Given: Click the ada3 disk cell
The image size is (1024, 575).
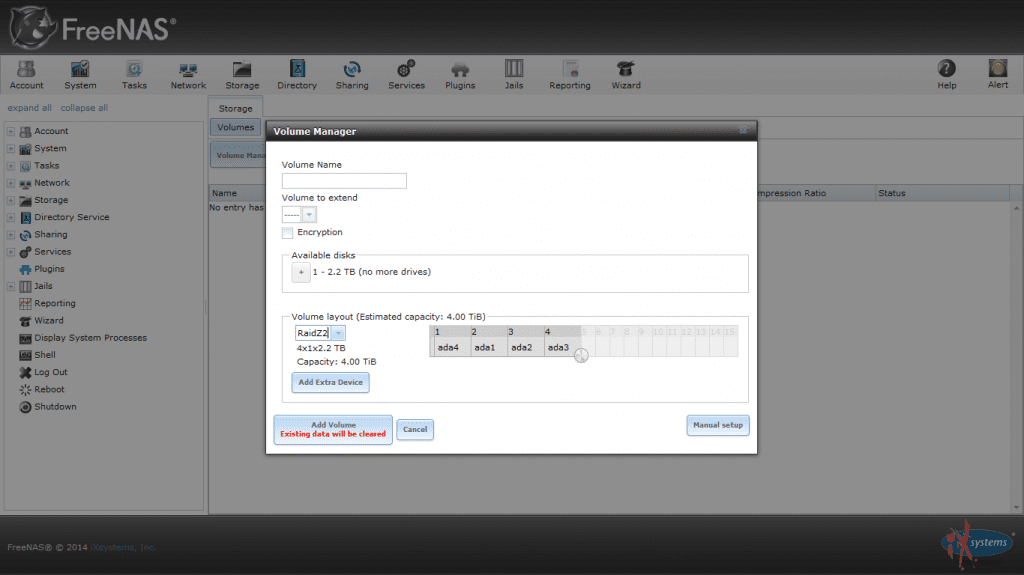Looking at the screenshot, I should 558,348.
